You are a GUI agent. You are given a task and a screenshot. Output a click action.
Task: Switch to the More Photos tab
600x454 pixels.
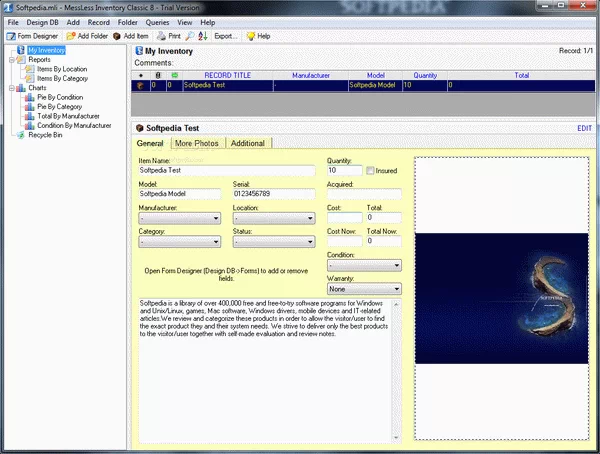[x=198, y=143]
